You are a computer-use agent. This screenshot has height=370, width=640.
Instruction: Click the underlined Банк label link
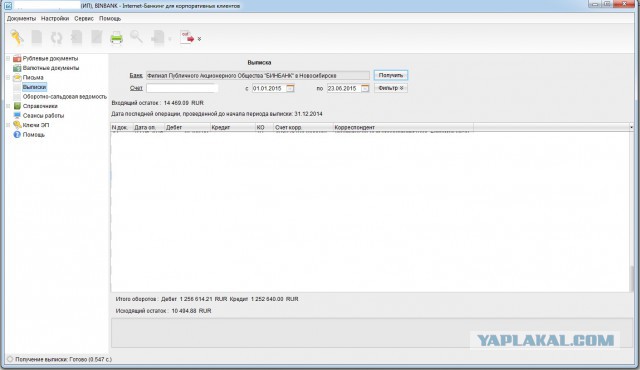136,75
